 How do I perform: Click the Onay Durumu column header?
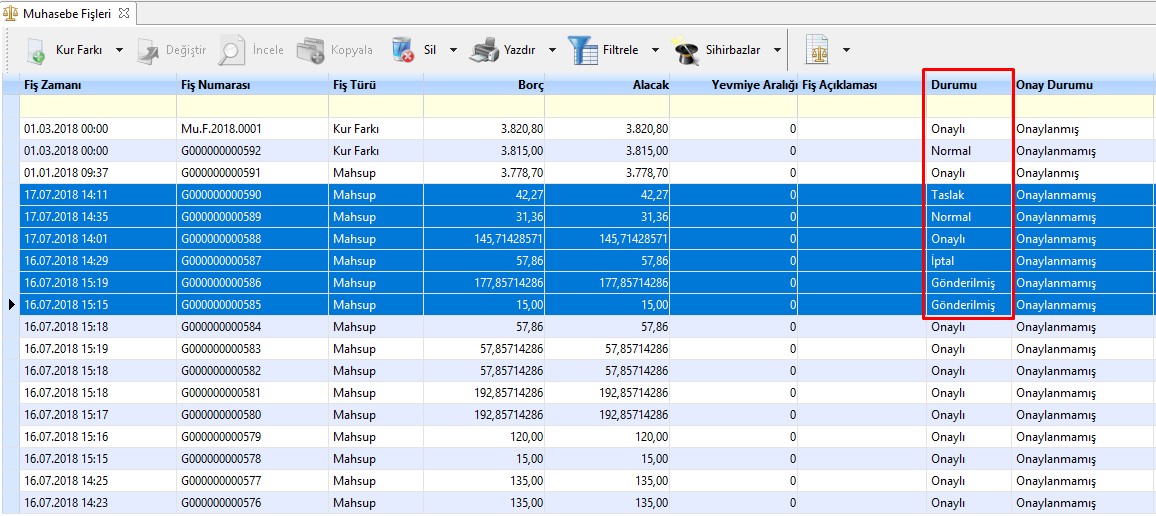[x=1054, y=86]
